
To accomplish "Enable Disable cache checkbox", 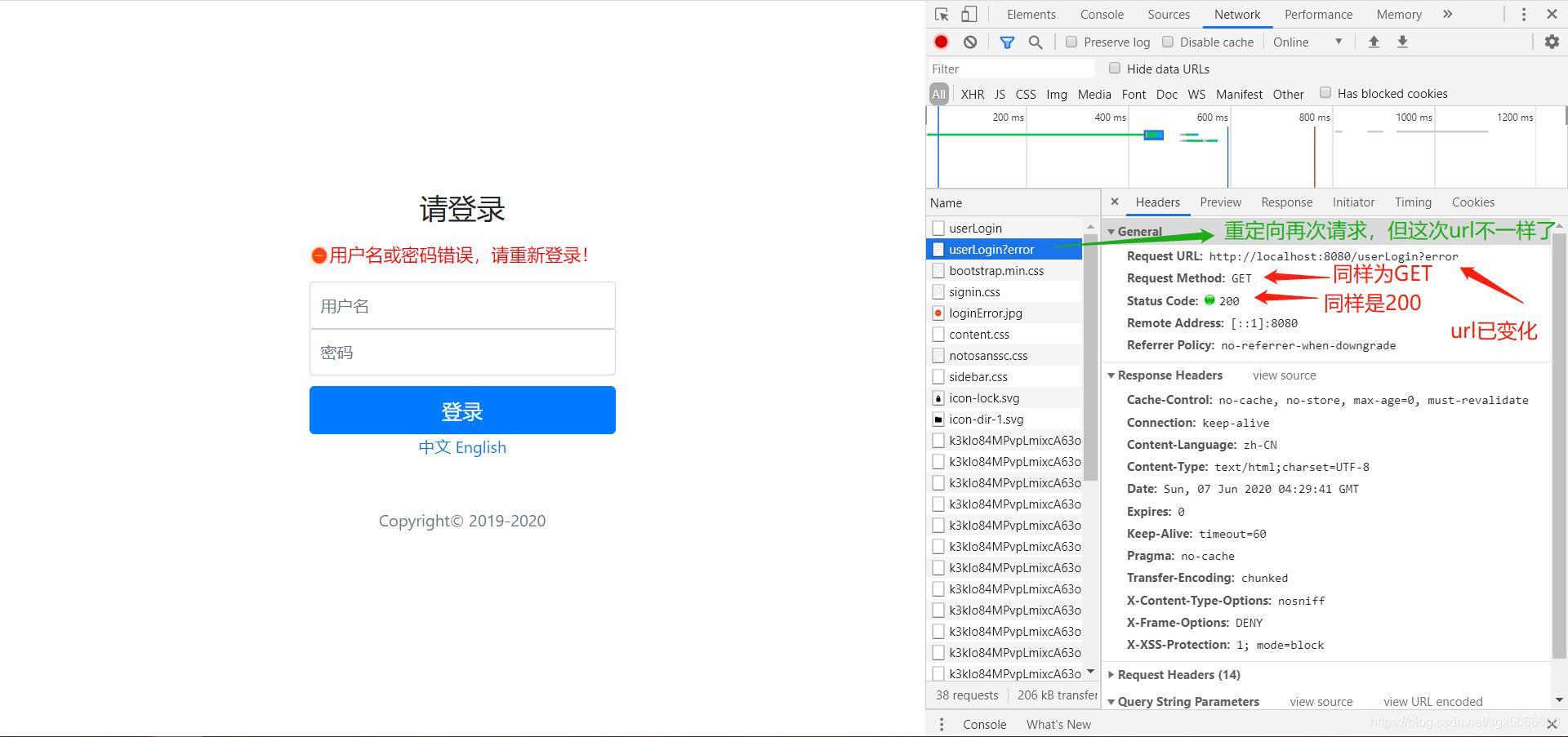I will point(1168,42).
